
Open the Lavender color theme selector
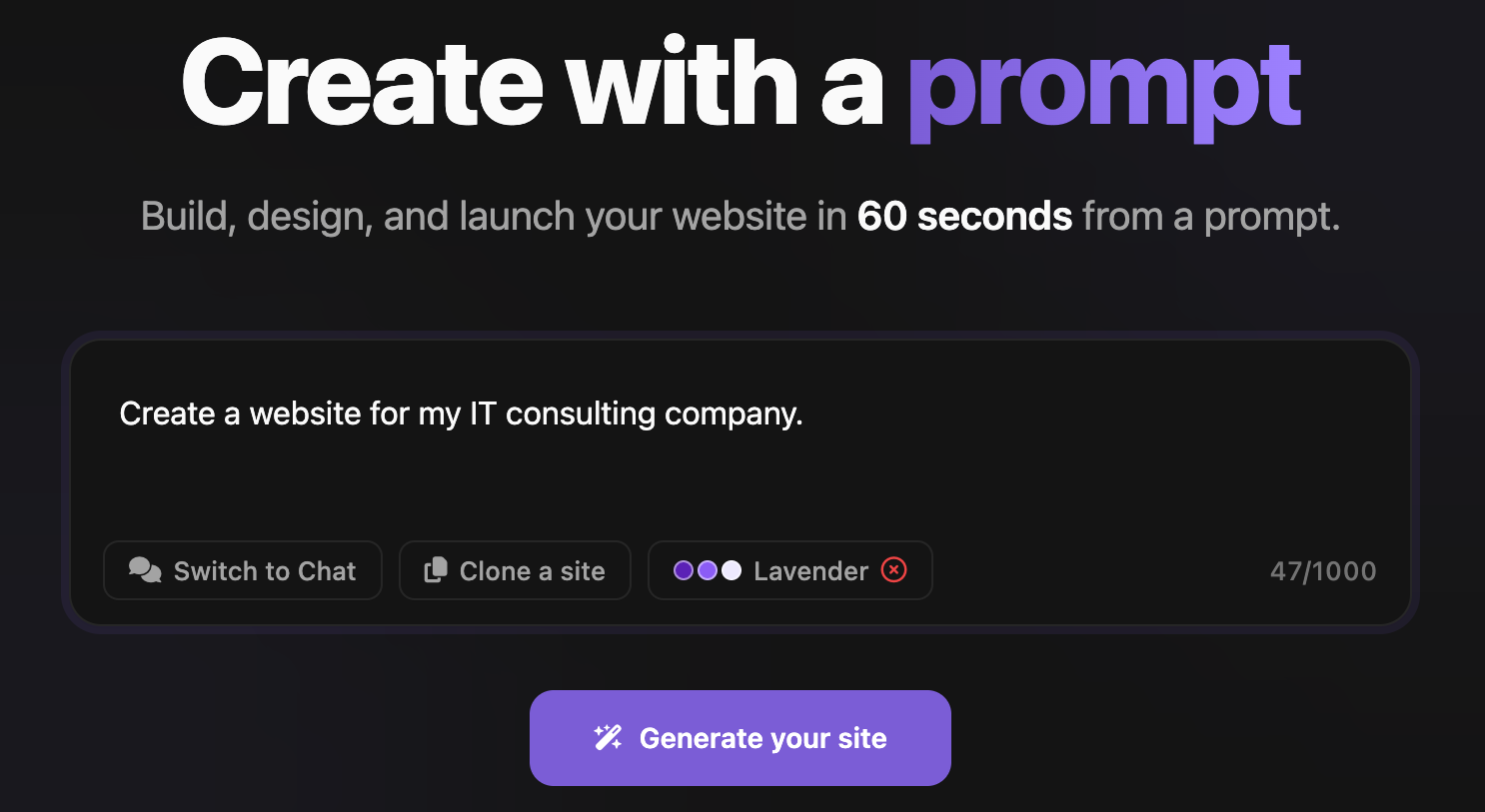pyautogui.click(x=809, y=570)
